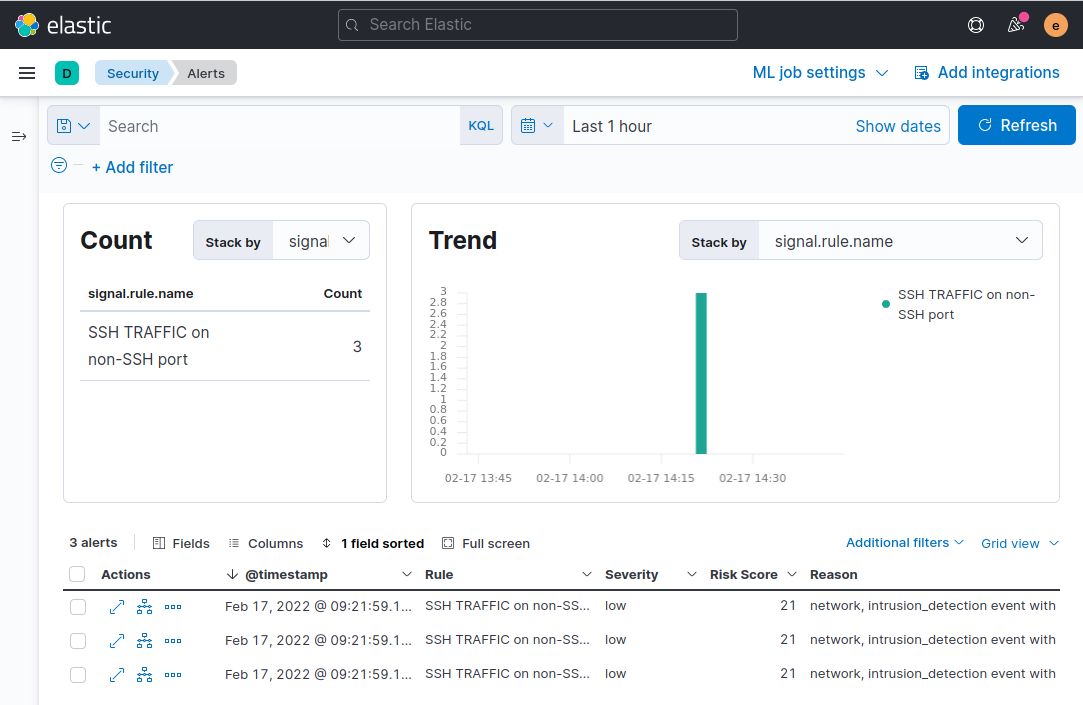
Task: Open Grid view selector
Action: [x=1020, y=543]
